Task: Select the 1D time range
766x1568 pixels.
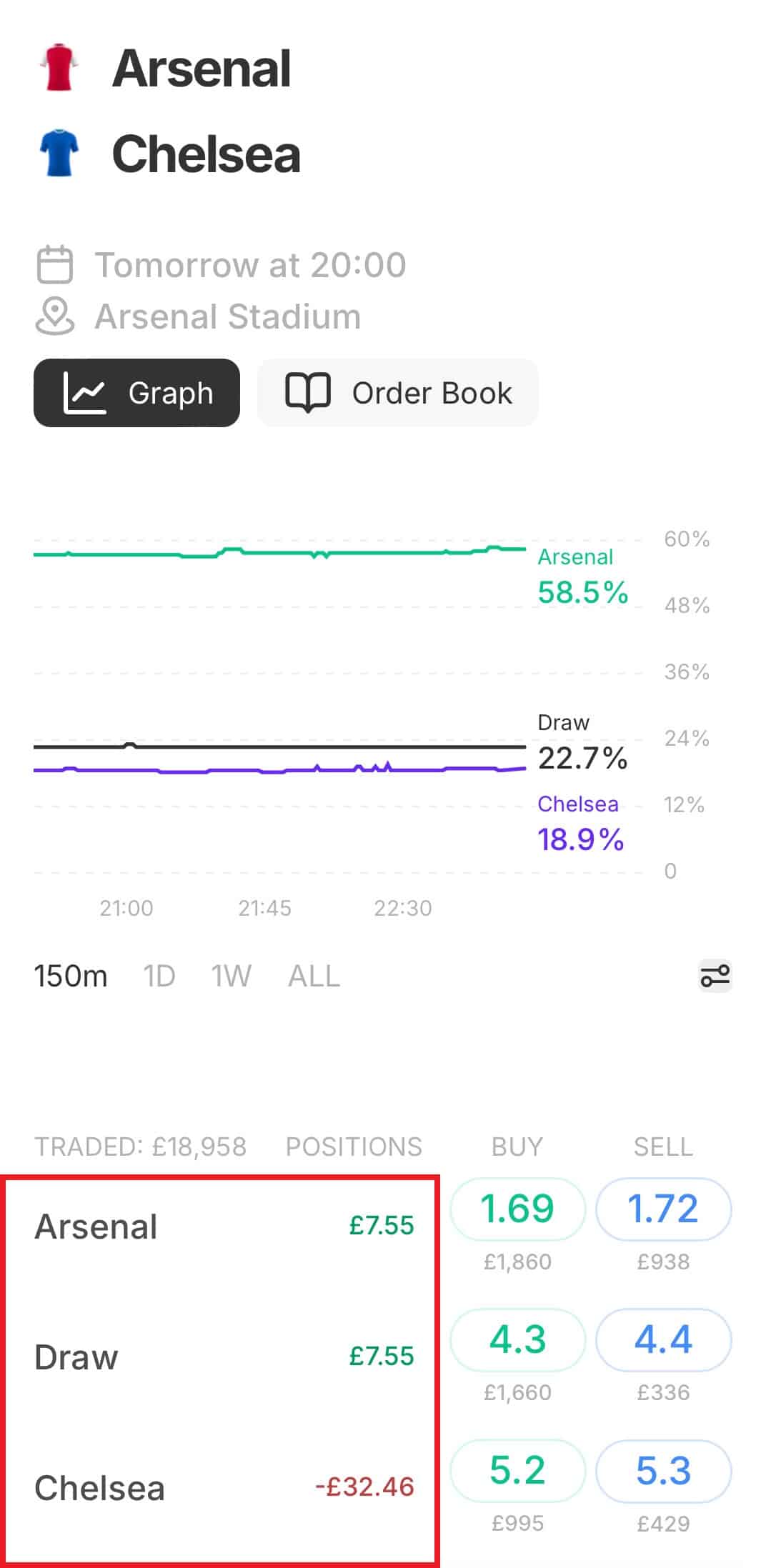Action: 159,976
